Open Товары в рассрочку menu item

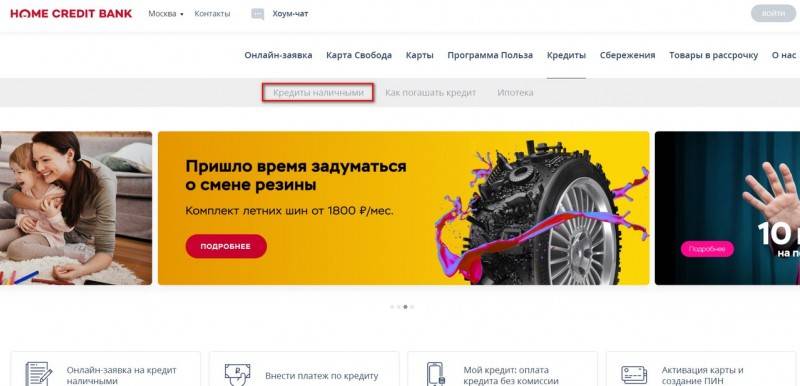714,55
